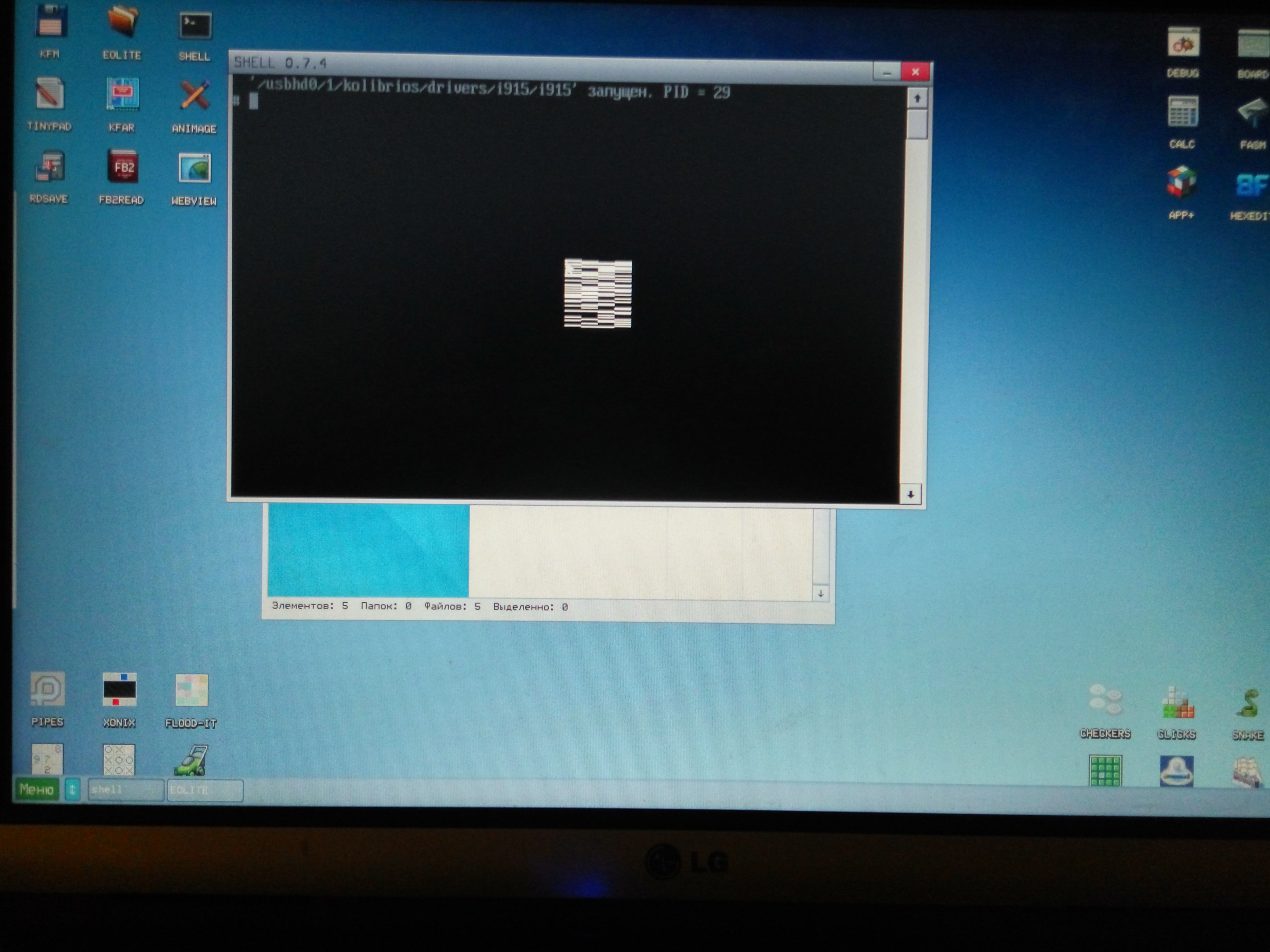This screenshot has width=1270, height=952.
Task: Start the XONIX game icon
Action: coord(119,690)
